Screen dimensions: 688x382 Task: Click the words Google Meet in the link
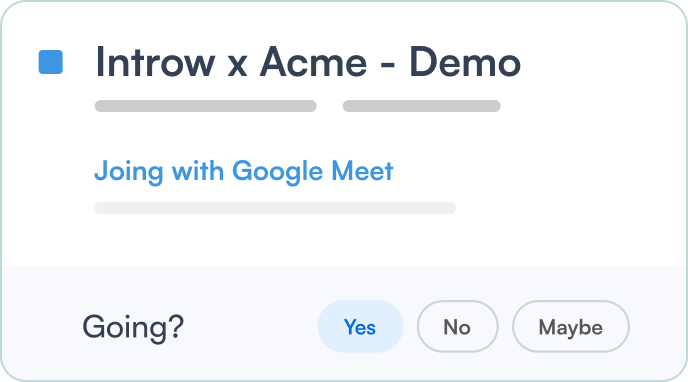click(312, 171)
